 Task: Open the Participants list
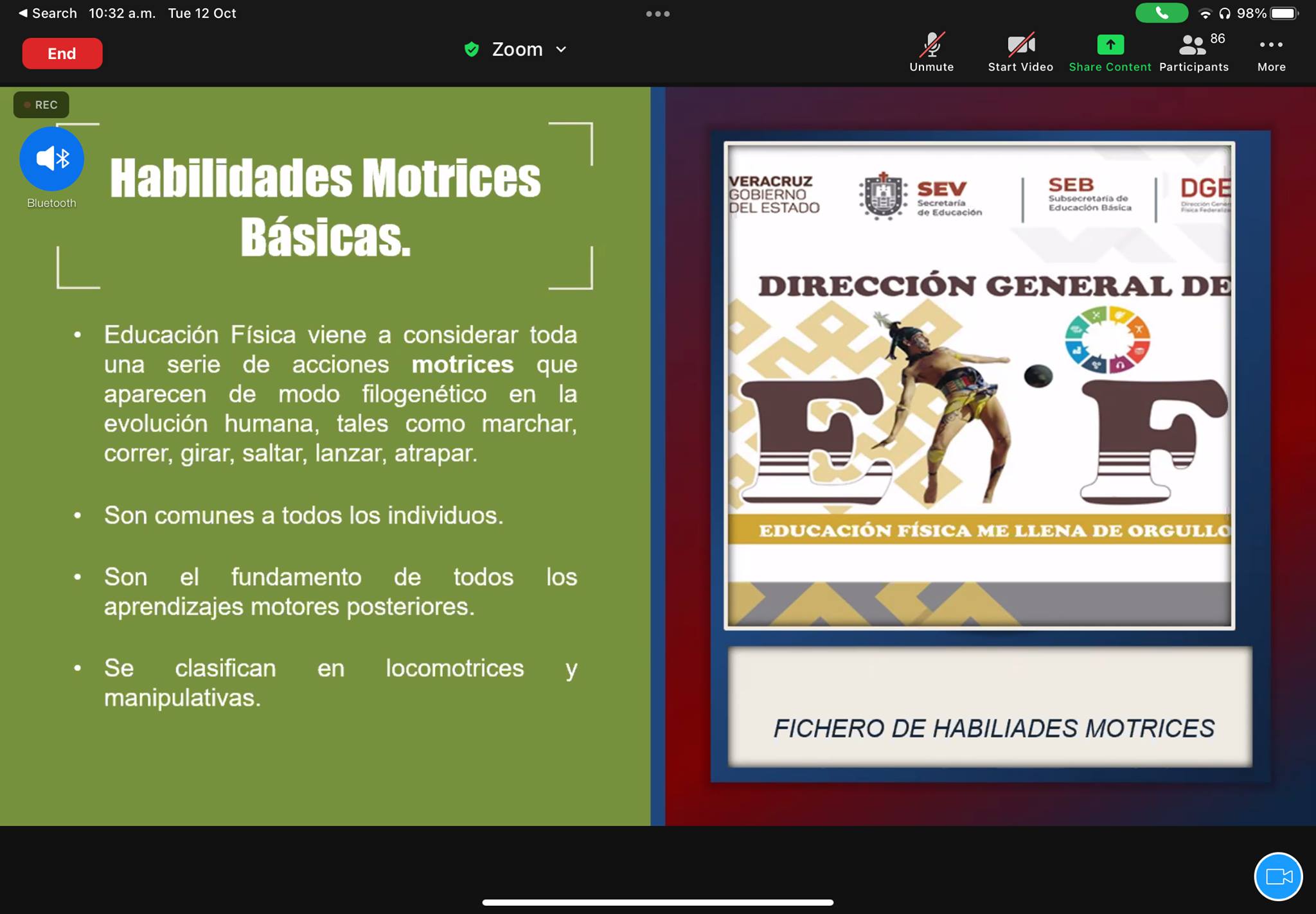(x=1193, y=52)
